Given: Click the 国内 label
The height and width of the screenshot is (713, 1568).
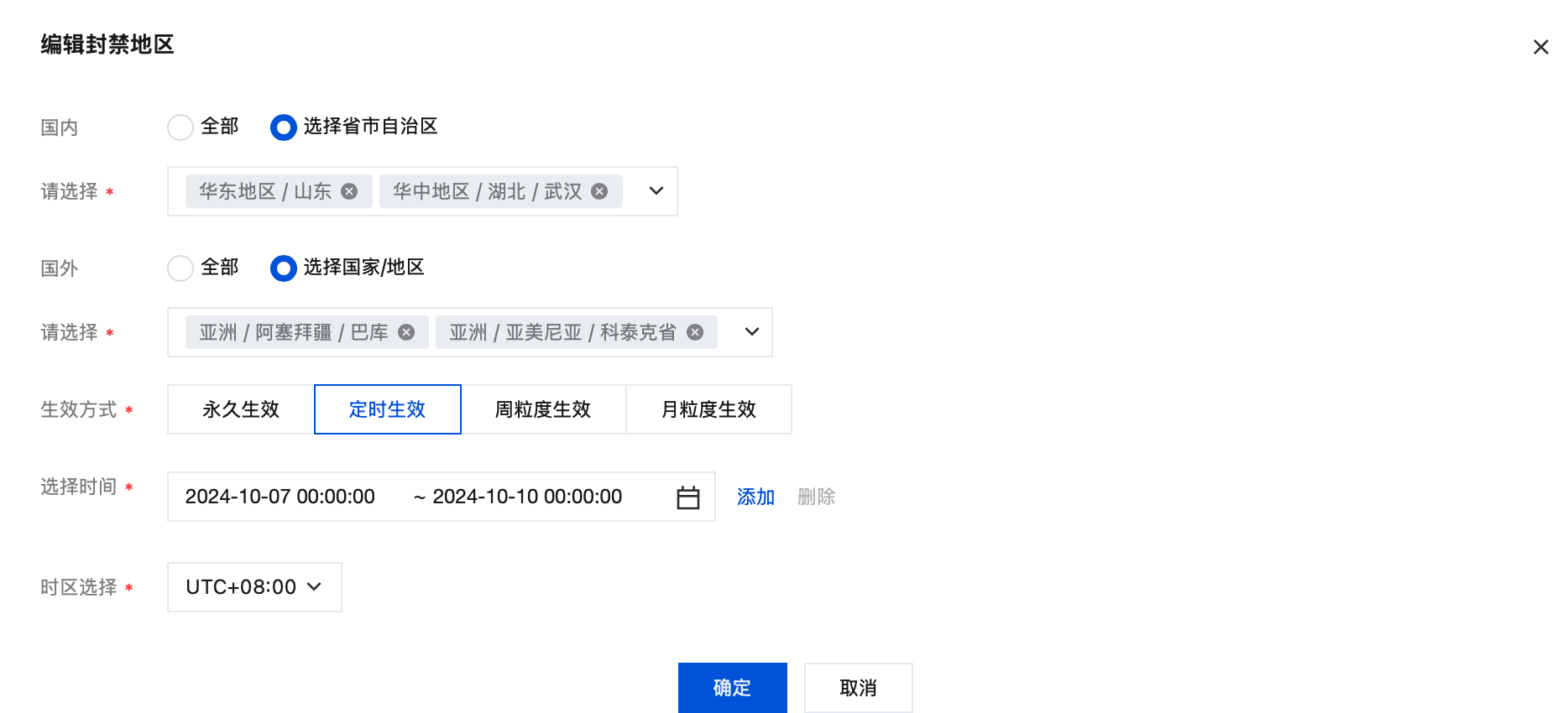Looking at the screenshot, I should (x=60, y=128).
